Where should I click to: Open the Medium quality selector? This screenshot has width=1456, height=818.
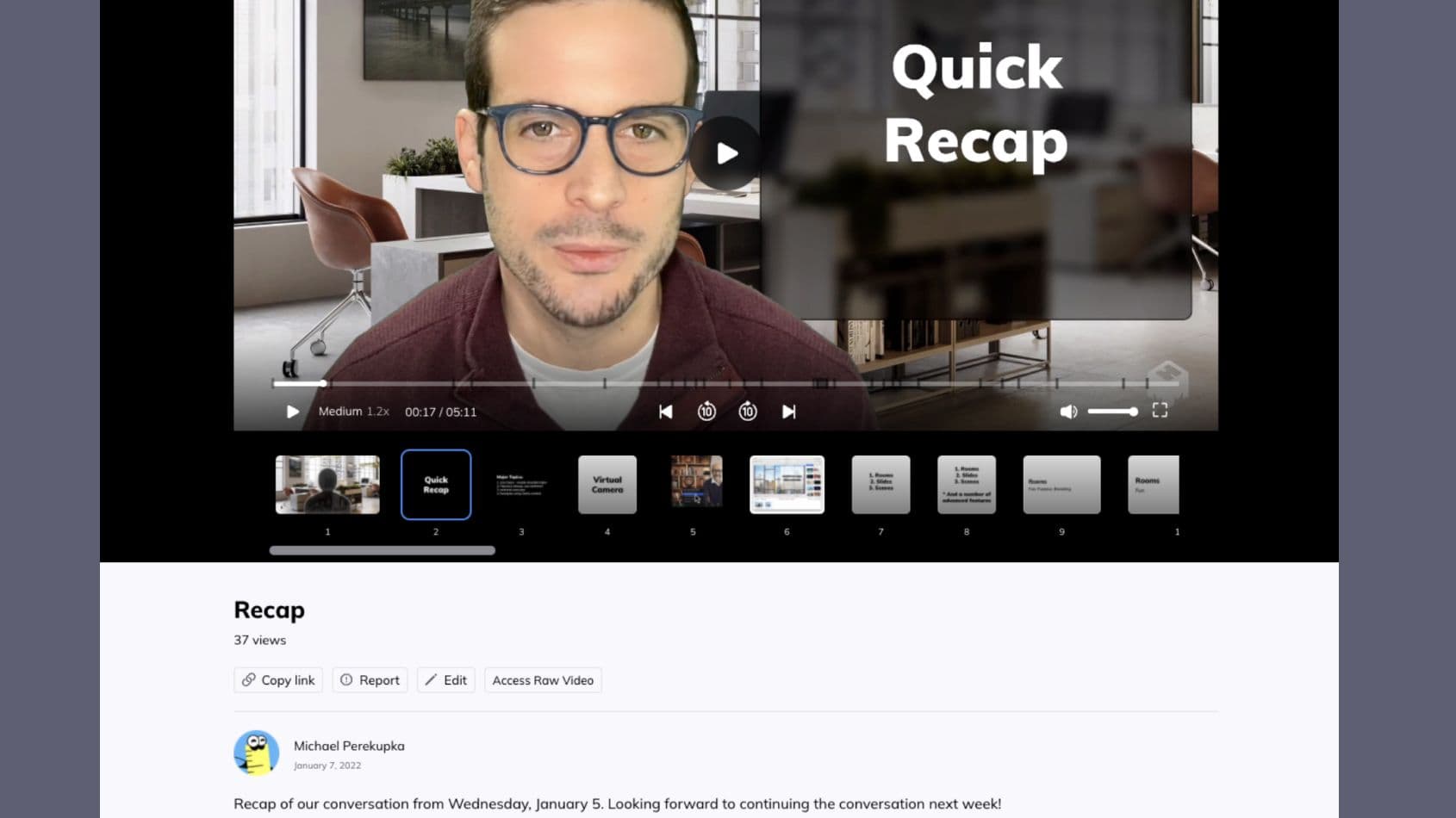(x=339, y=411)
